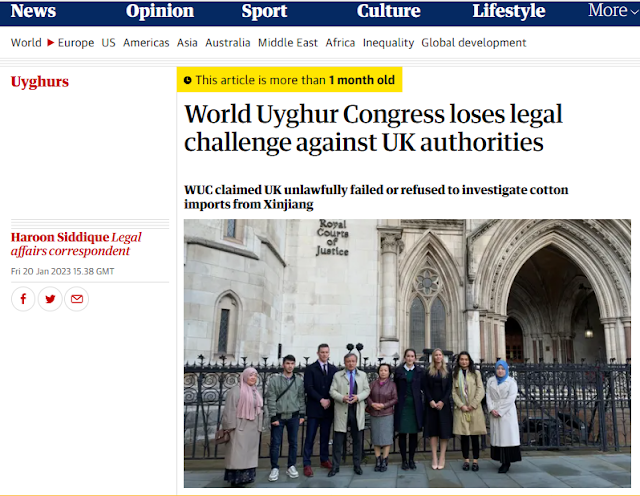Go to the Sport section
The height and width of the screenshot is (496, 640).
click(x=264, y=11)
